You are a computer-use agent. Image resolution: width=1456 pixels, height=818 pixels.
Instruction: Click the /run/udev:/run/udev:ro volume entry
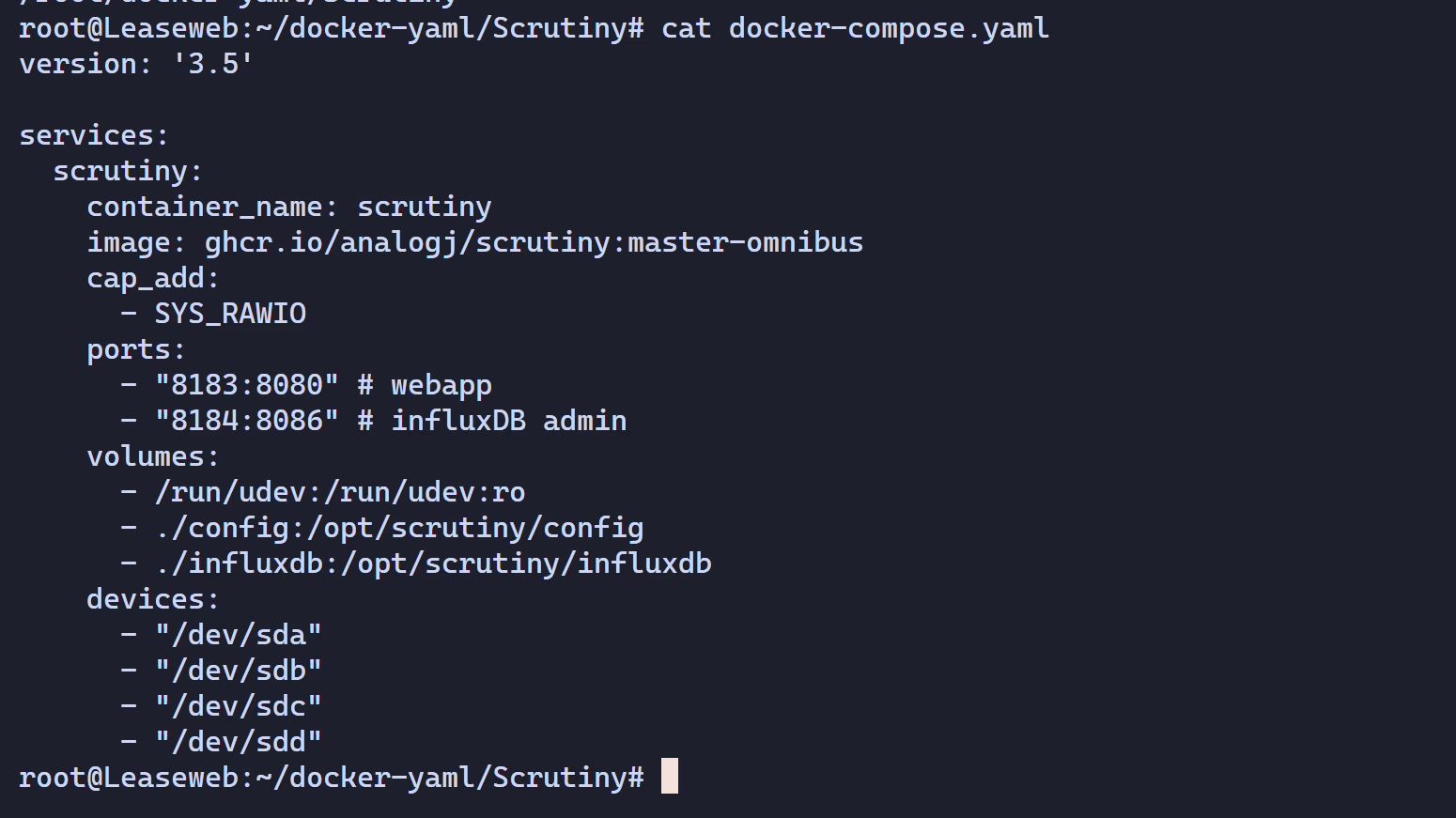pos(340,492)
